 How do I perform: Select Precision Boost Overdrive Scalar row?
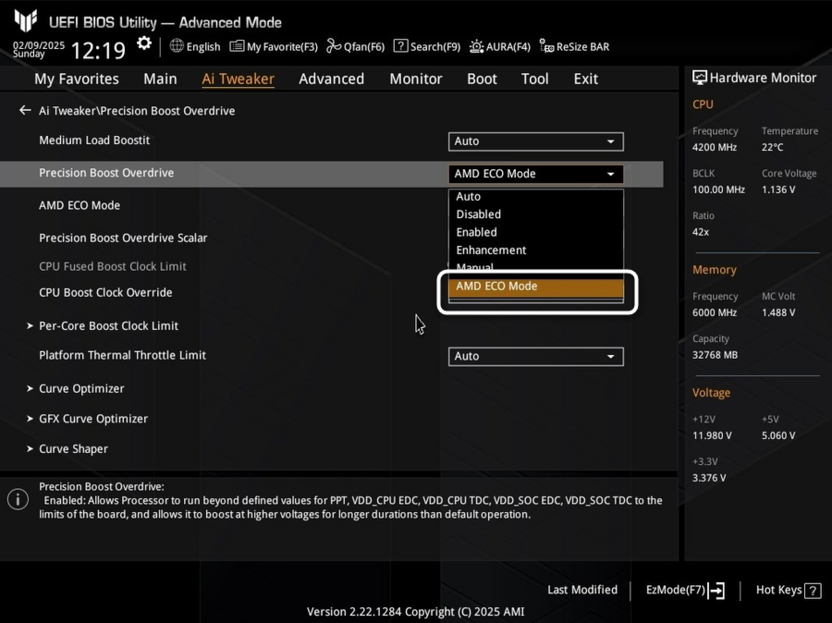(123, 238)
